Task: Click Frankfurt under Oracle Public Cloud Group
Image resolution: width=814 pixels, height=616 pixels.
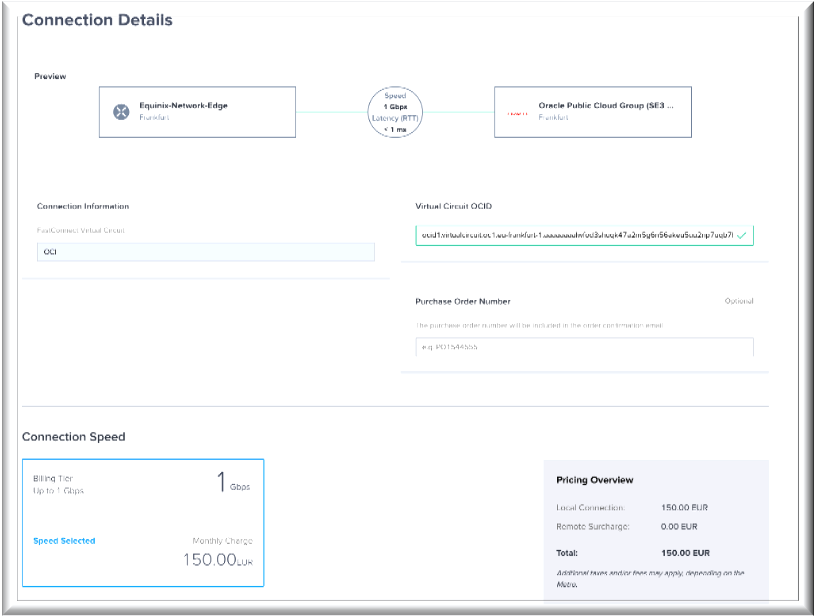Action: [x=553, y=118]
